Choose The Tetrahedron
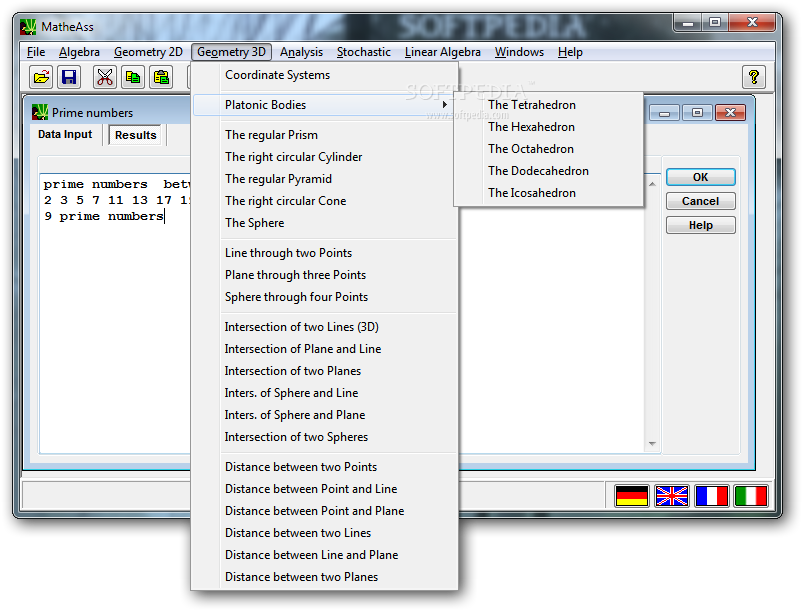The image size is (803, 611). (548, 105)
